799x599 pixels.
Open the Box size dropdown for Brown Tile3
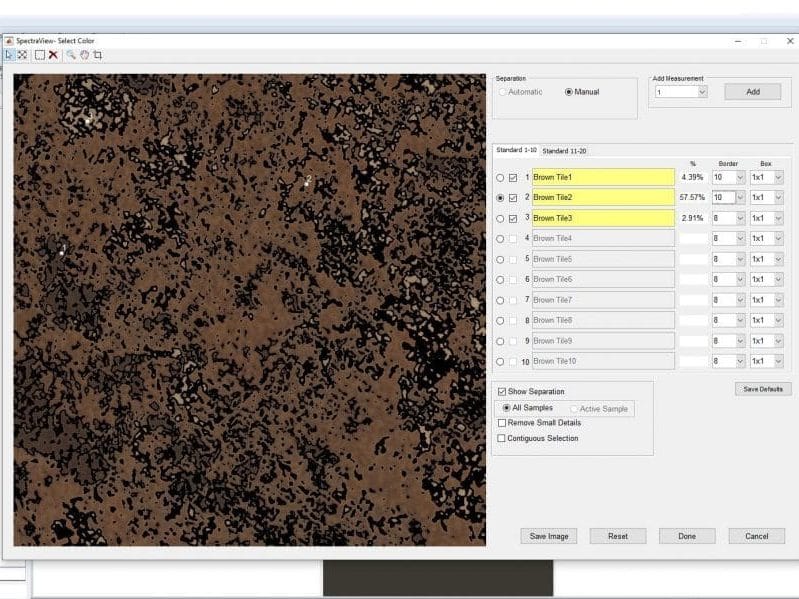[x=778, y=218]
